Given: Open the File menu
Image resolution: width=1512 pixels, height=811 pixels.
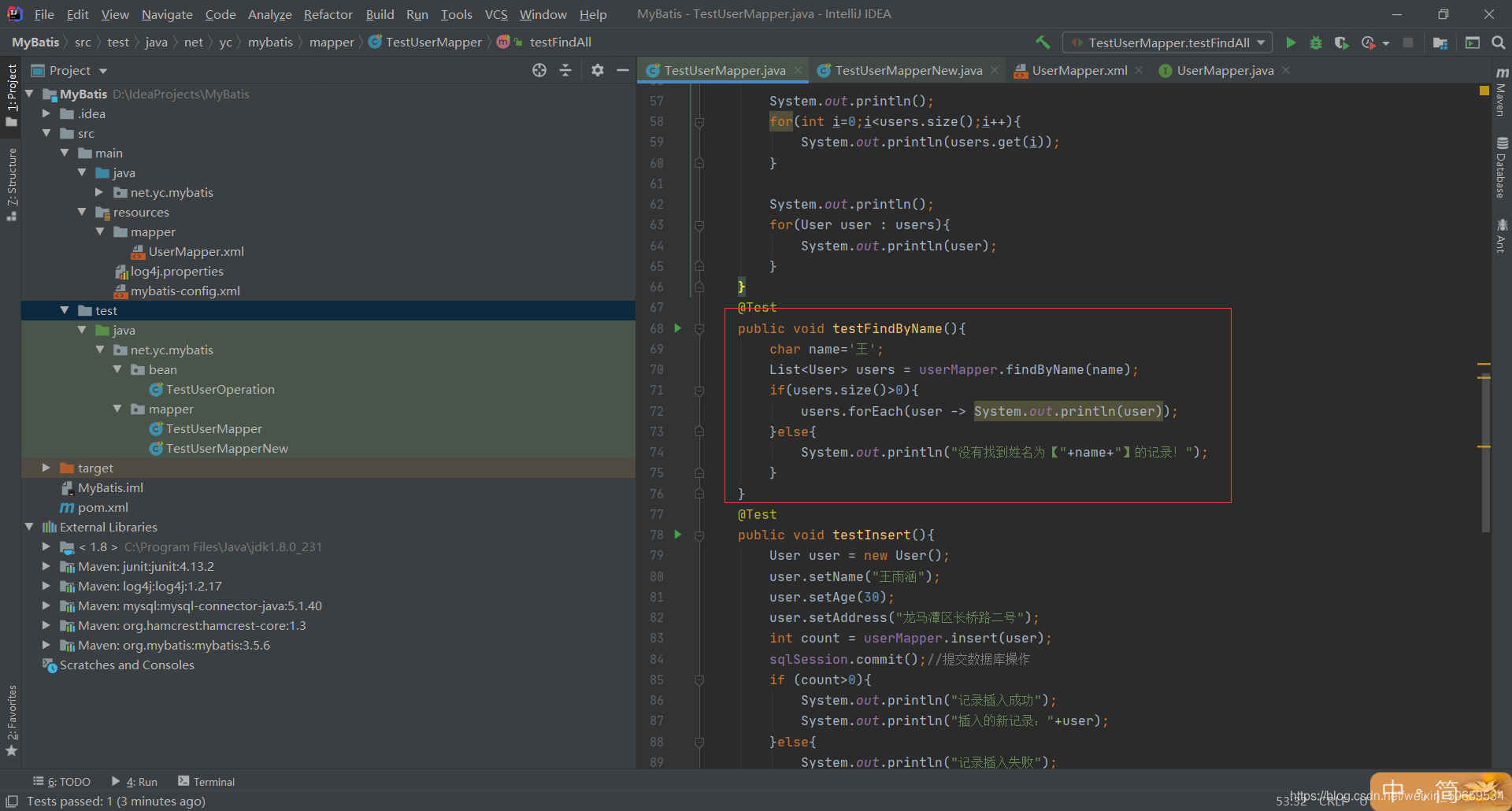Looking at the screenshot, I should (44, 14).
